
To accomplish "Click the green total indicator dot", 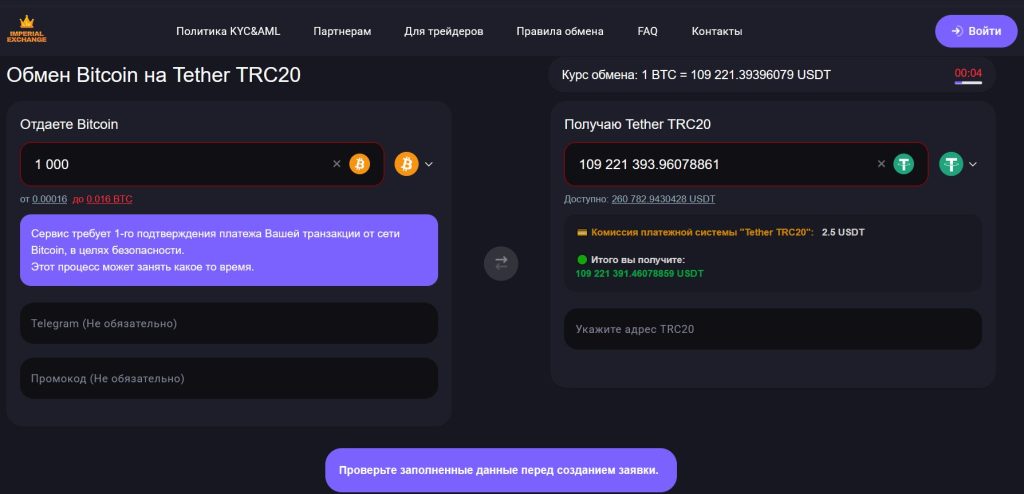I will tap(581, 260).
